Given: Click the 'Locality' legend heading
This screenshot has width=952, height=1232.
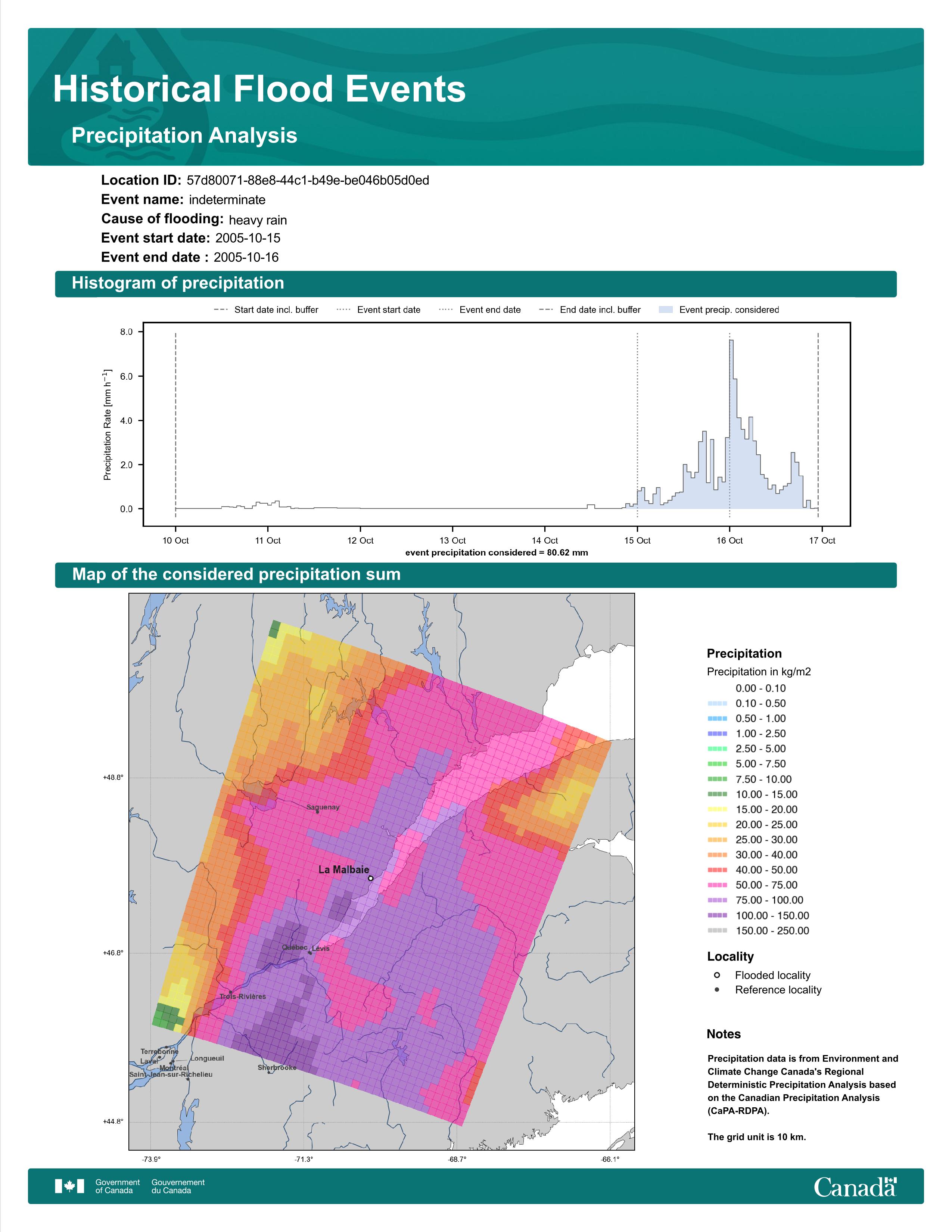Looking at the screenshot, I should coord(730,957).
